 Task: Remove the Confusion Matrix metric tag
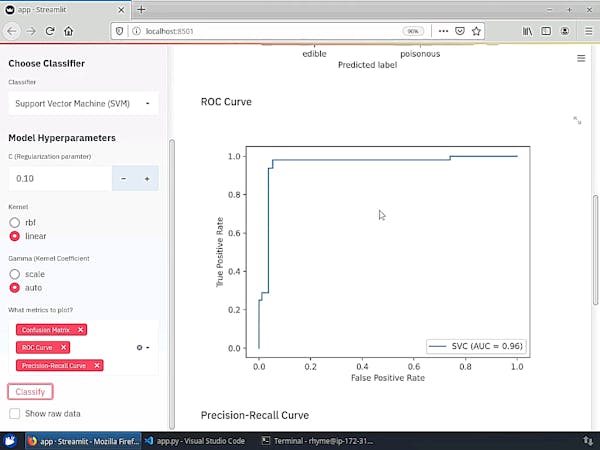tap(80, 329)
